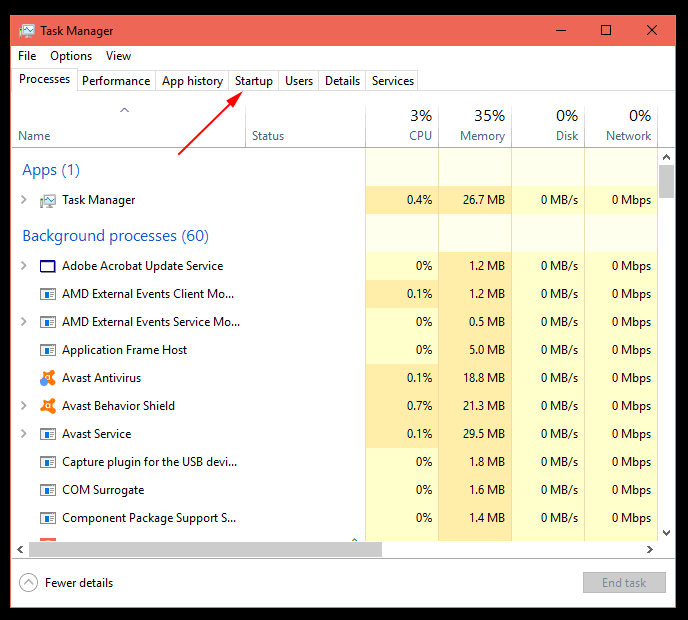Sort processes by Disk column
This screenshot has width=688, height=620.
point(548,126)
